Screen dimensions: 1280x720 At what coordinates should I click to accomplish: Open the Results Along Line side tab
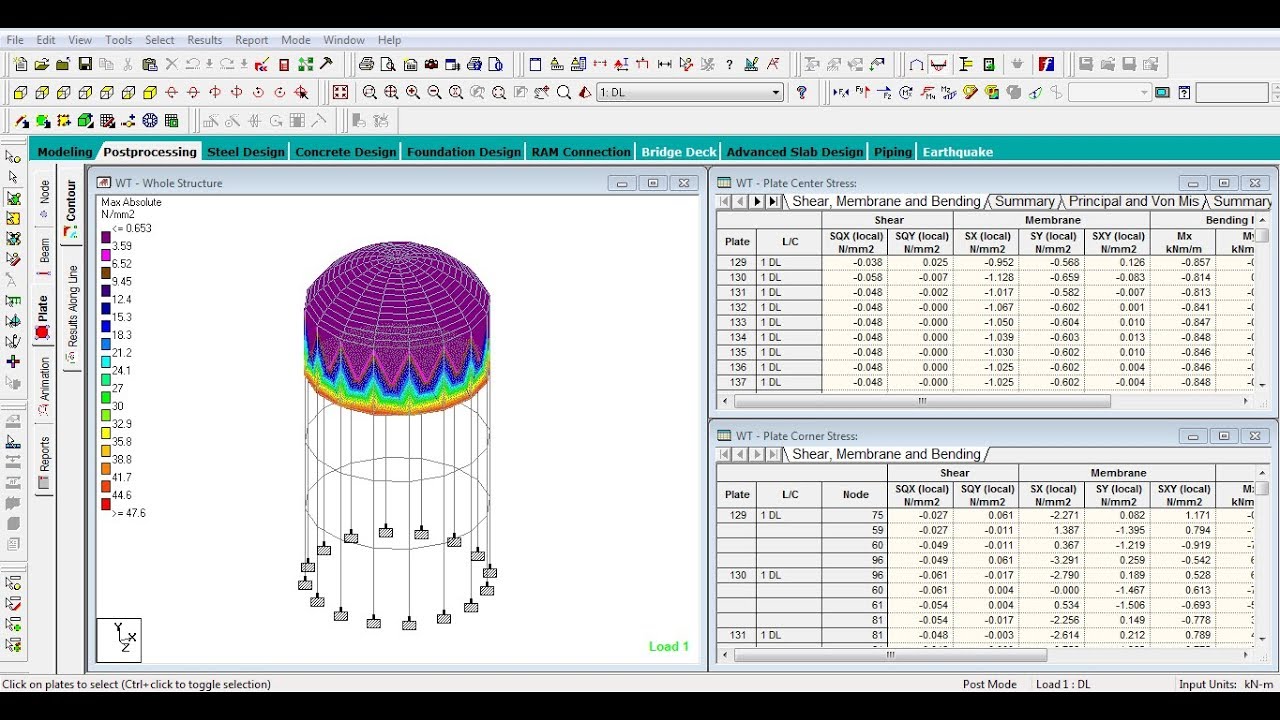click(72, 315)
